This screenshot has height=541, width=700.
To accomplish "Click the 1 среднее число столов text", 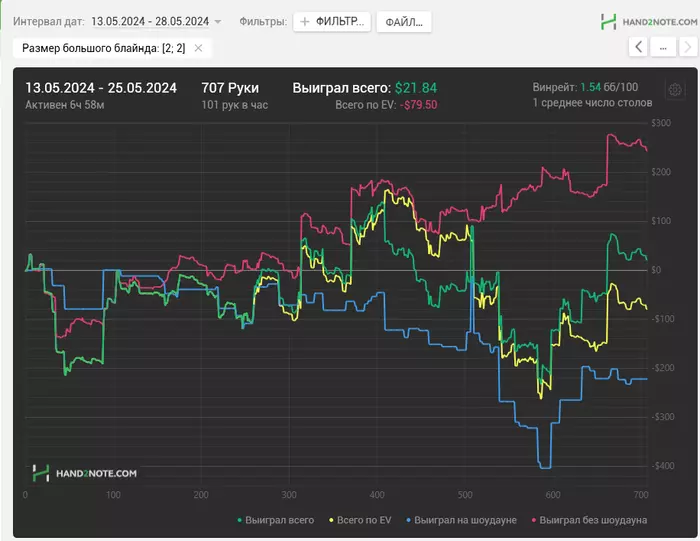I will pos(592,103).
